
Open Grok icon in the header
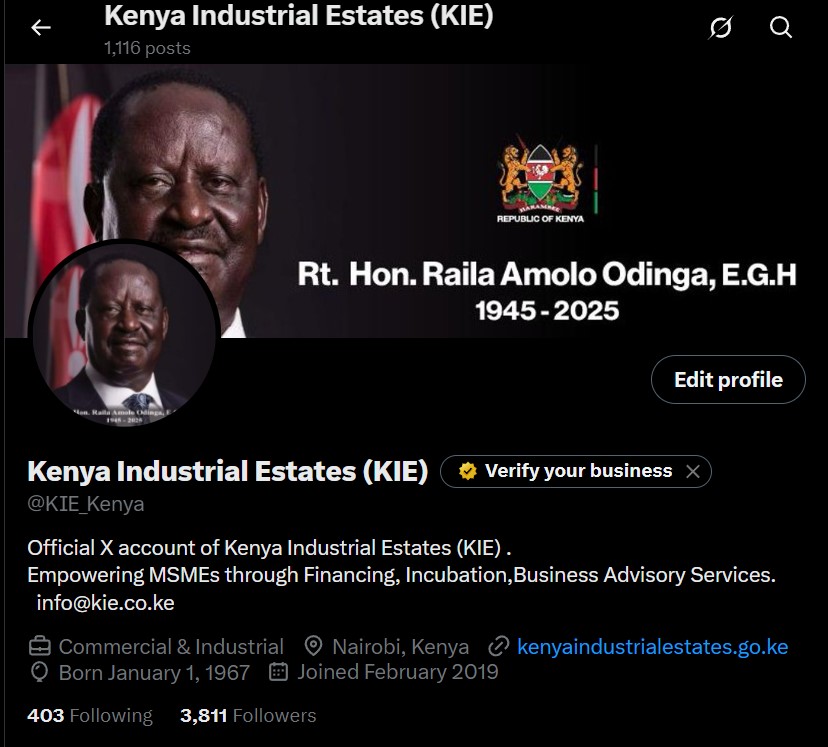(x=721, y=27)
